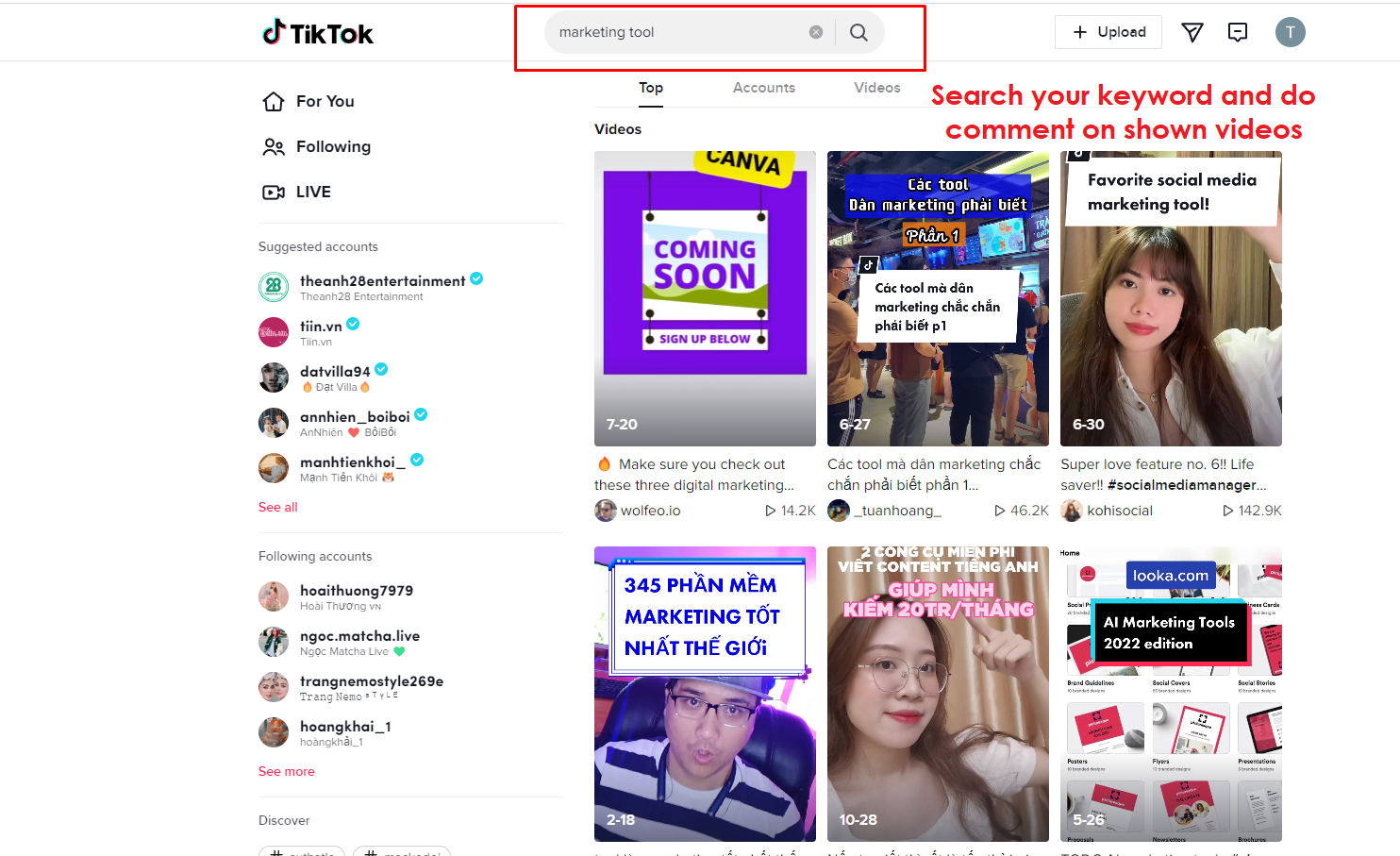Click datvilla94 account avatar
The image size is (1400, 856).
click(x=274, y=378)
